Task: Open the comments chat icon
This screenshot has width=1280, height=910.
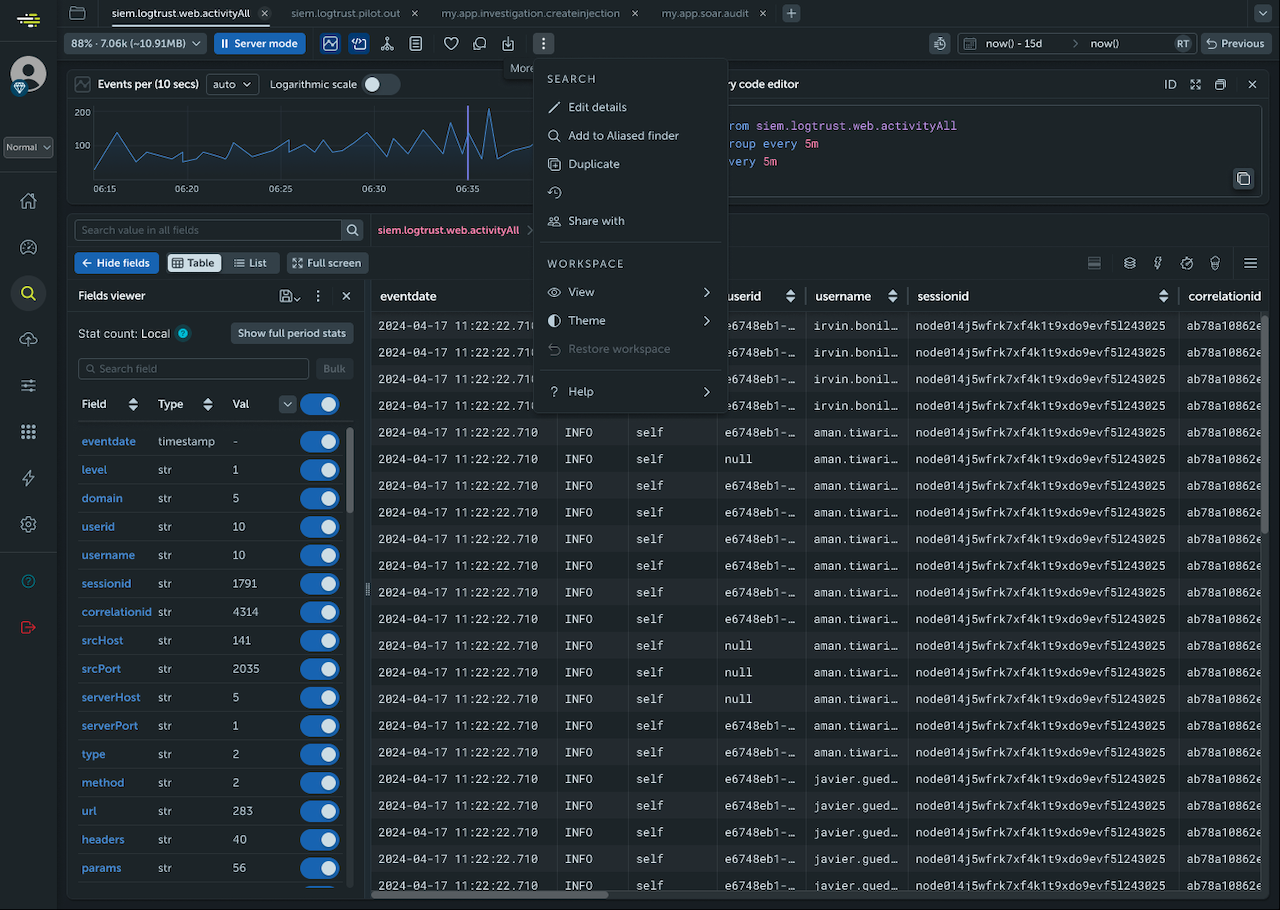Action: pyautogui.click(x=479, y=43)
